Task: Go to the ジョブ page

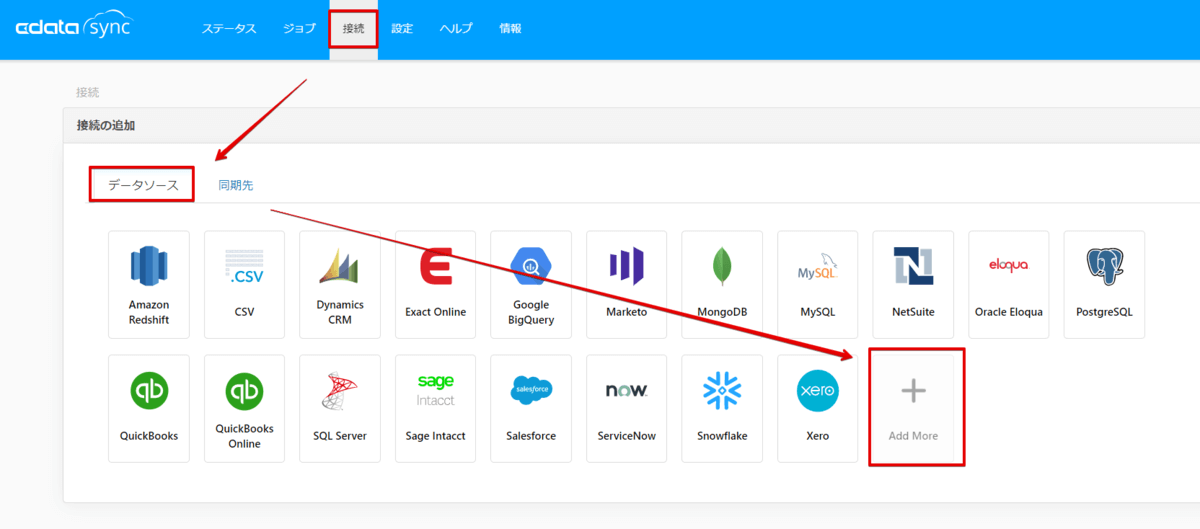Action: (299, 29)
